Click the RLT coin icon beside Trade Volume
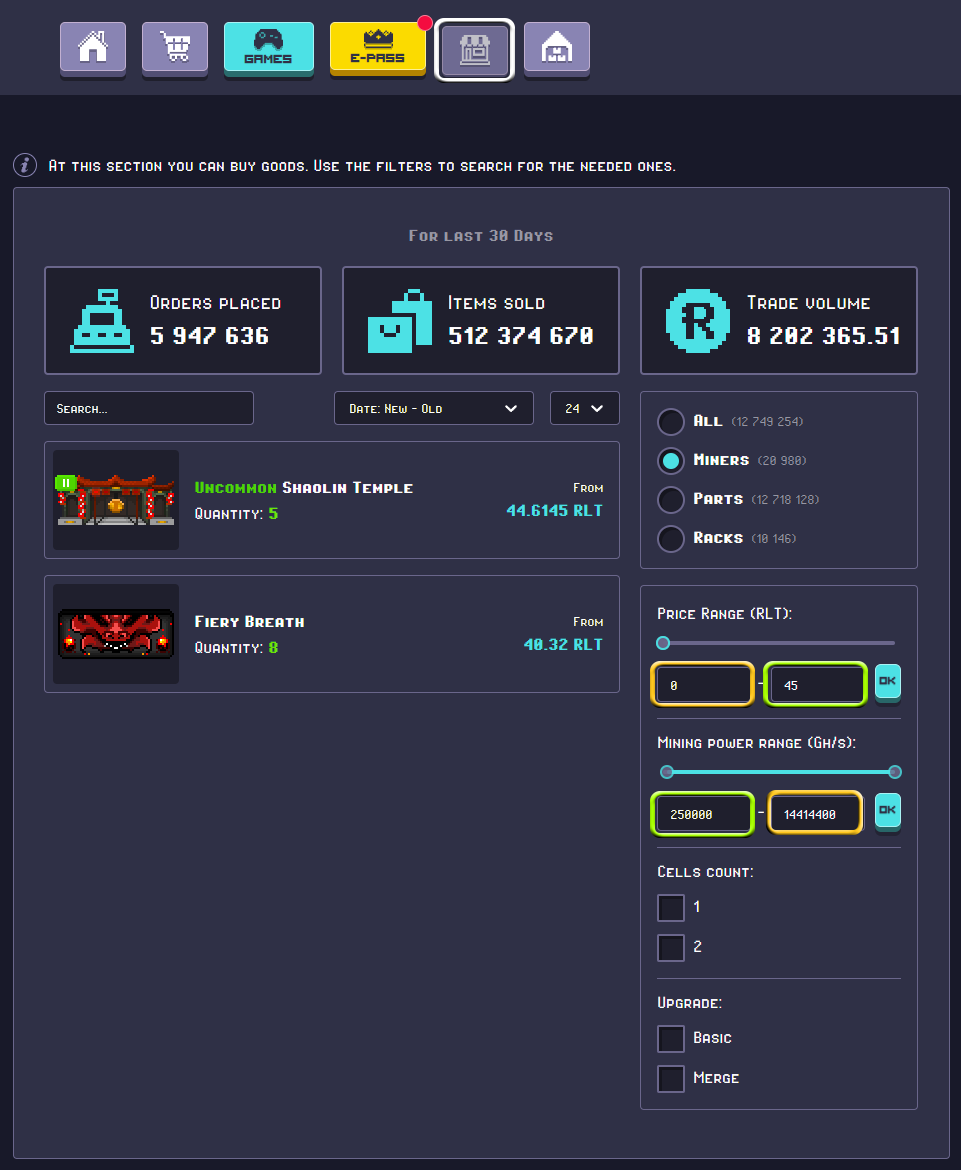Image resolution: width=961 pixels, height=1170 pixels. [x=697, y=321]
